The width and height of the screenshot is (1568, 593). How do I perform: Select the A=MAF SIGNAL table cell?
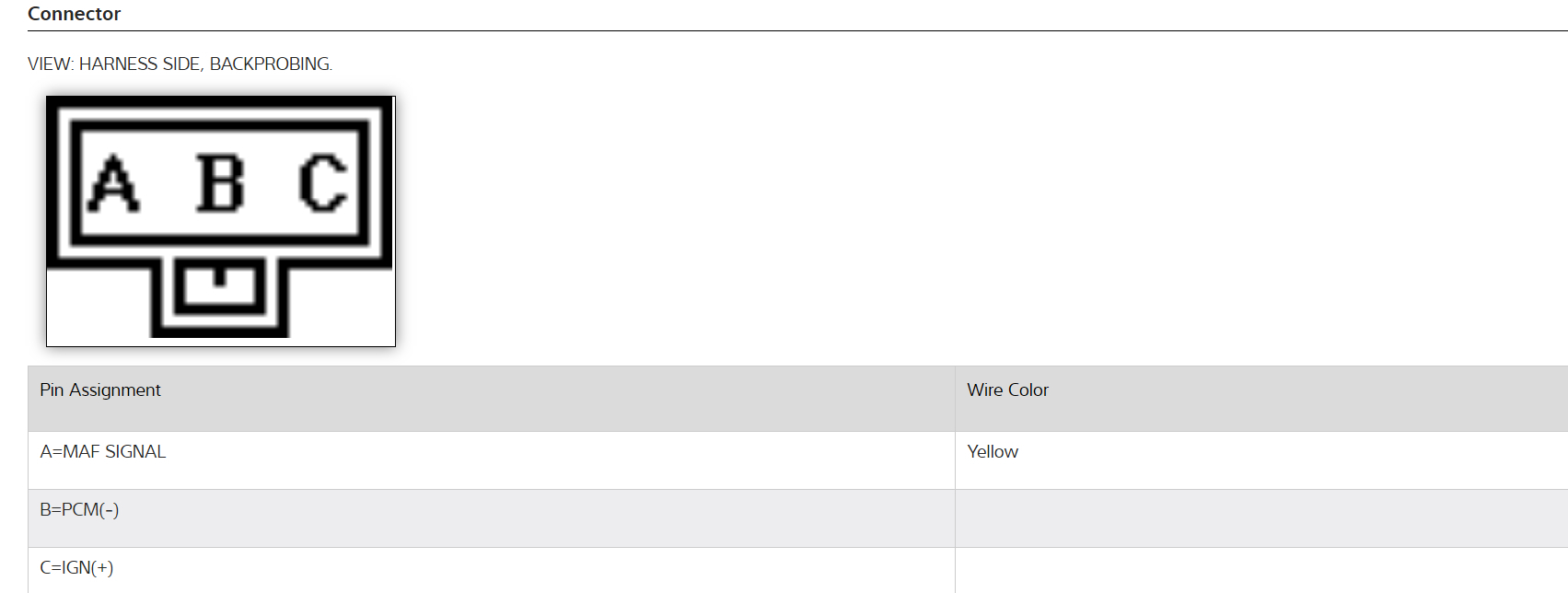tap(103, 452)
